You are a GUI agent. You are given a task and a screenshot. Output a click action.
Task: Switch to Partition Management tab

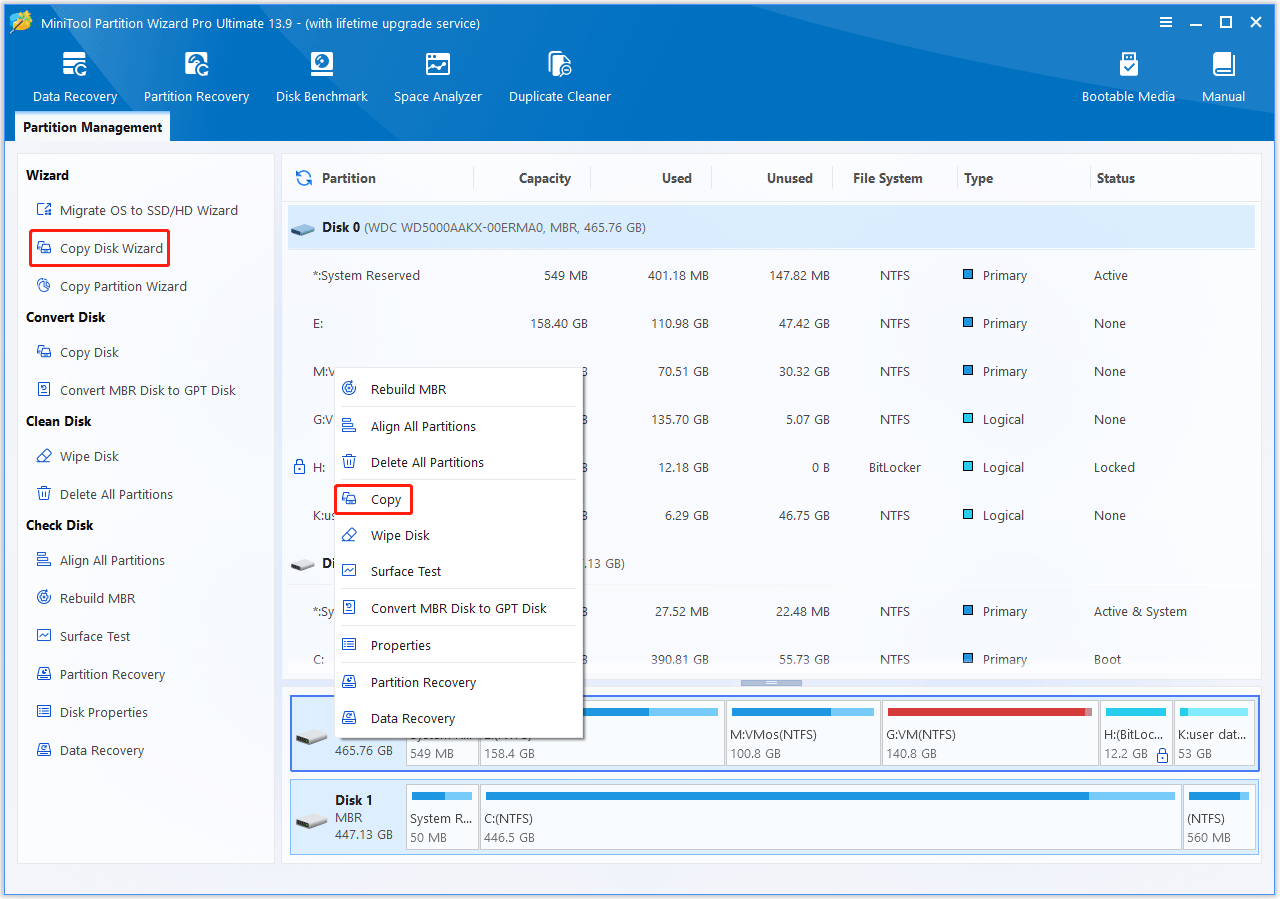93,127
